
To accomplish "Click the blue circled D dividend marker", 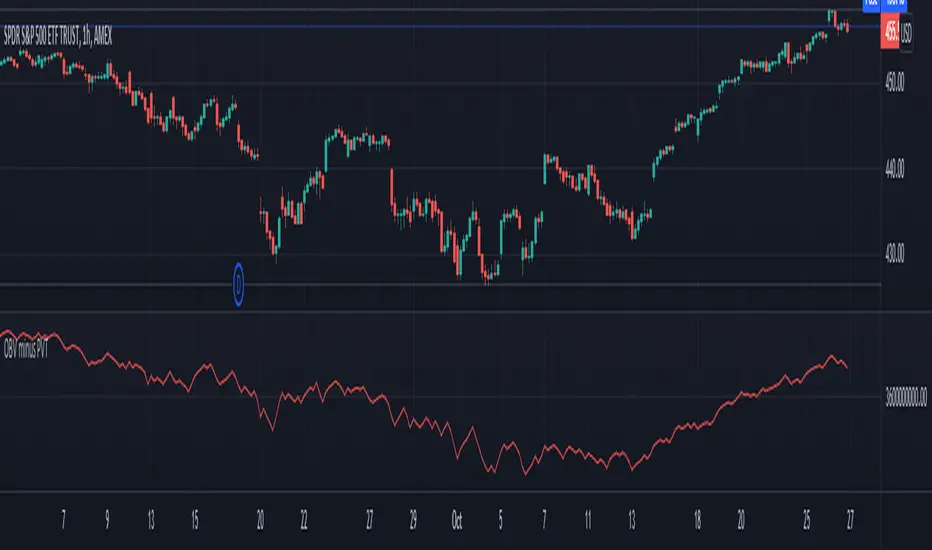I will (x=238, y=285).
